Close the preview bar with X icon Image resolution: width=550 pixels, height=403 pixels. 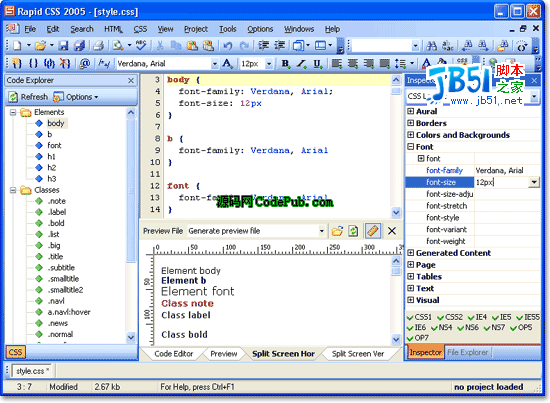tap(392, 231)
